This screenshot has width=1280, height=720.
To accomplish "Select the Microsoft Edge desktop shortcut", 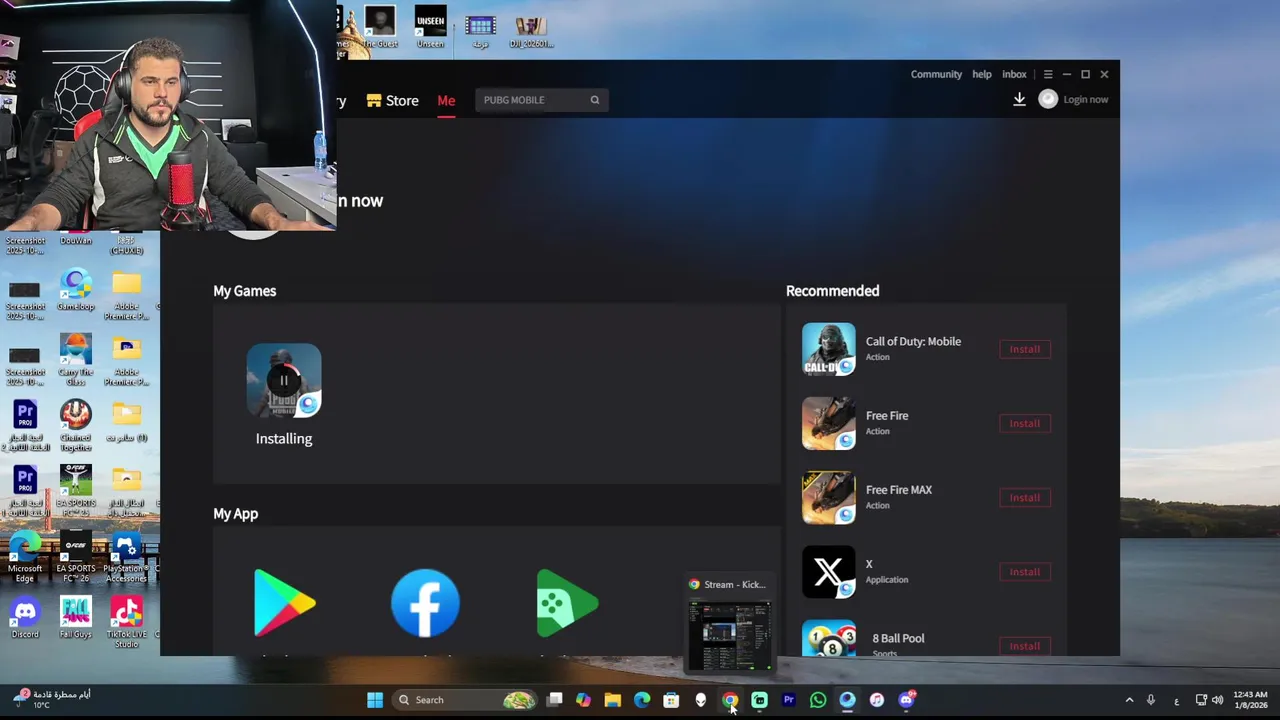I will tap(25, 558).
